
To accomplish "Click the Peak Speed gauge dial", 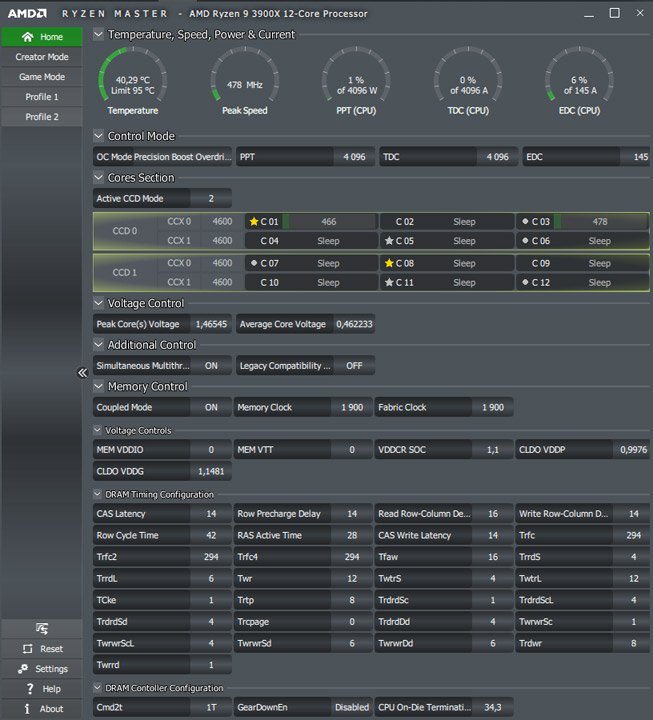I will [245, 75].
